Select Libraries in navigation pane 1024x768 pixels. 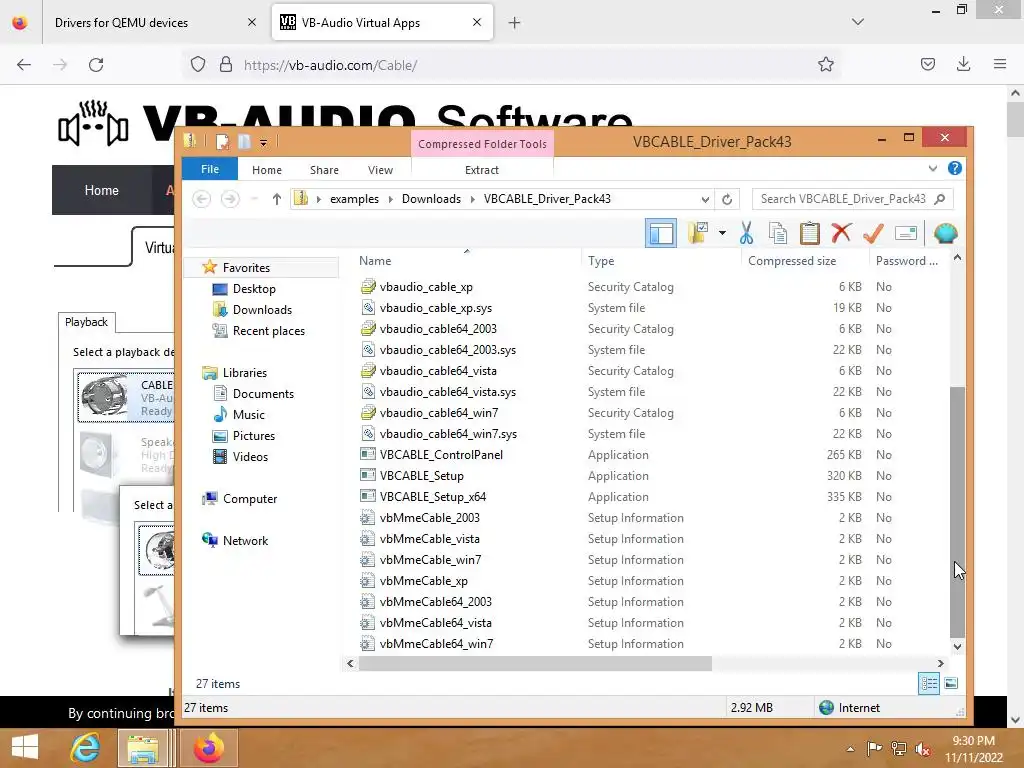[244, 373]
